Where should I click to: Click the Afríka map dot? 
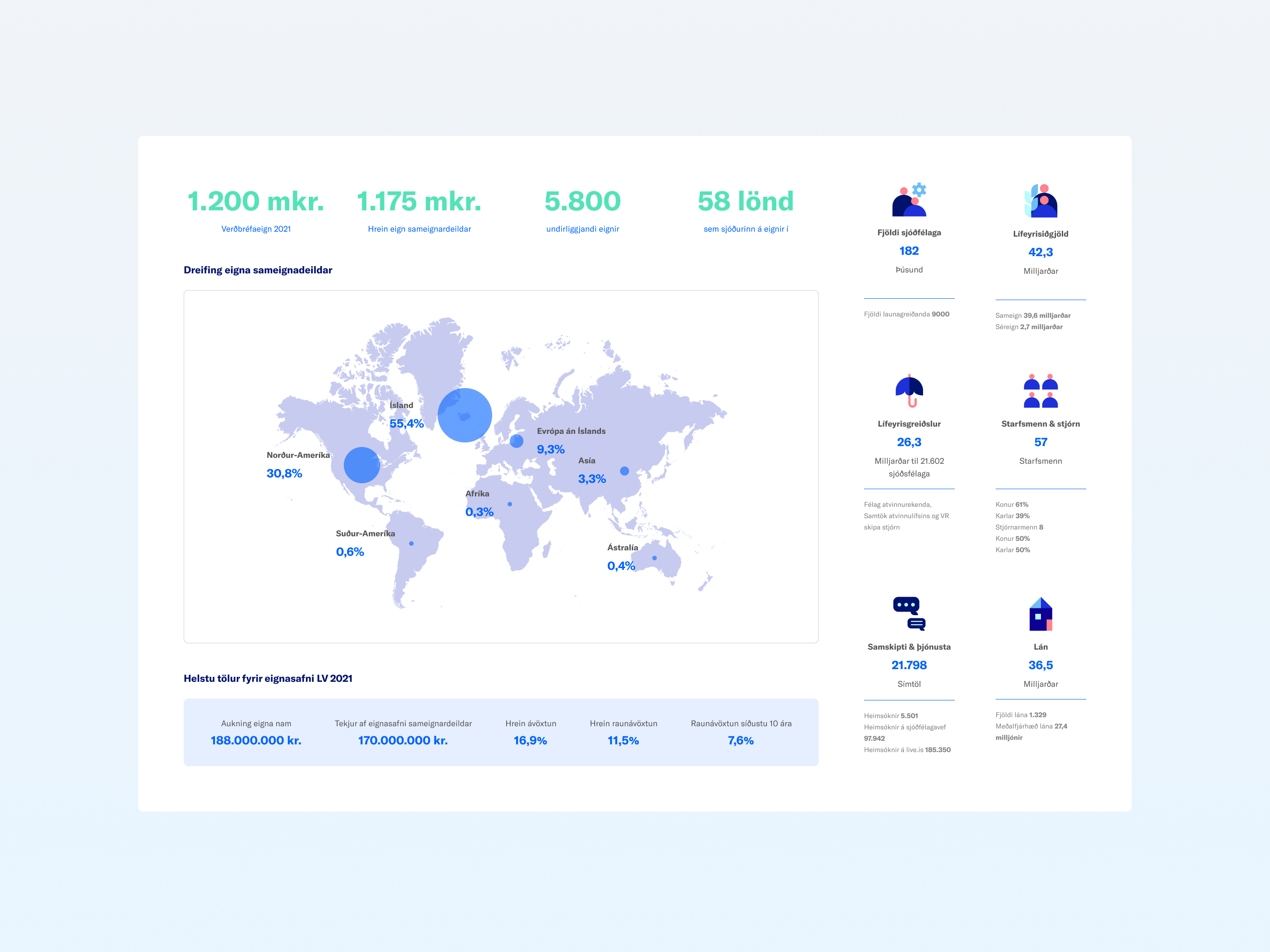(510, 505)
